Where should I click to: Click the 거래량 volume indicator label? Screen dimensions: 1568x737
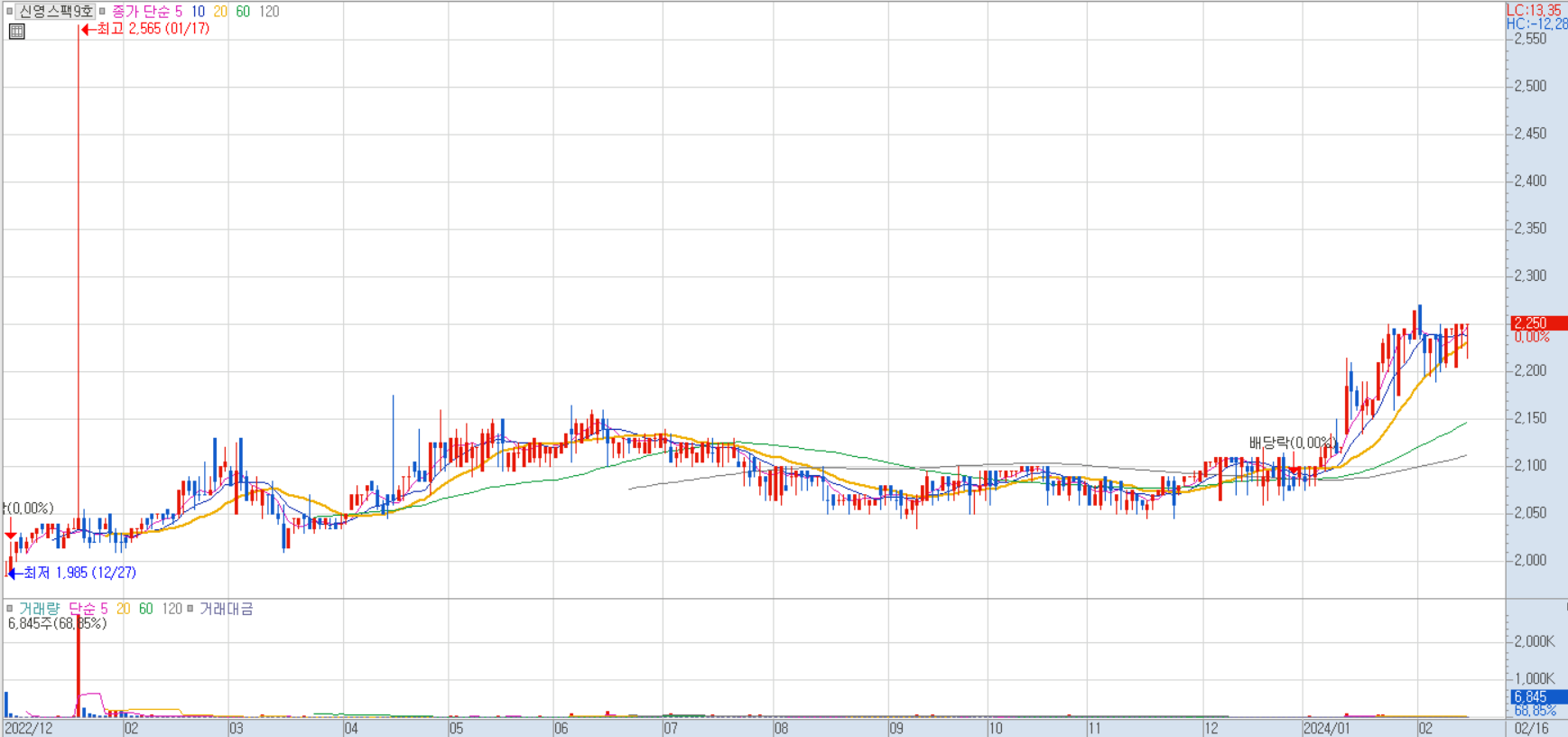(x=39, y=609)
